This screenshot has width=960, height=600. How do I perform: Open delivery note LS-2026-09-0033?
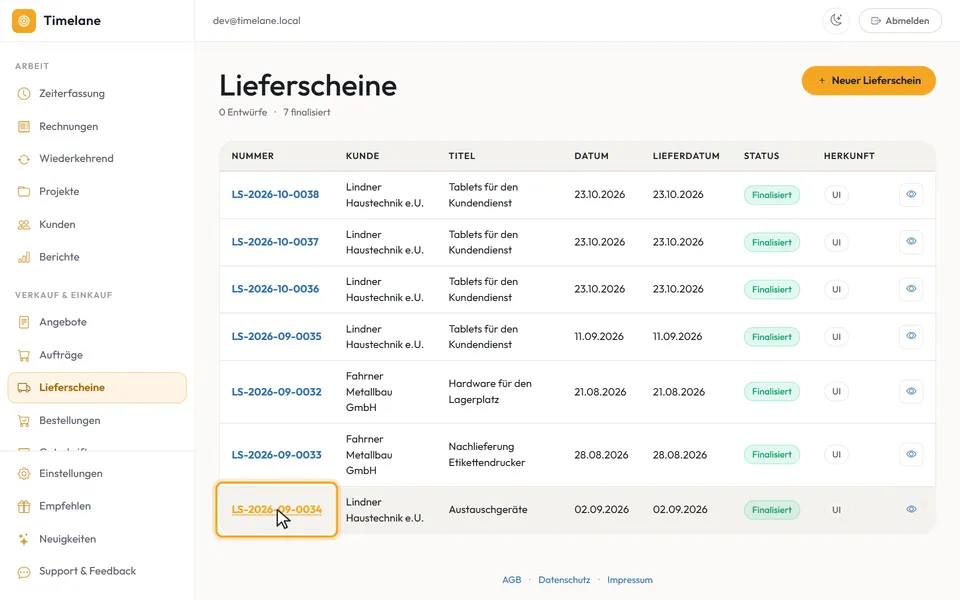point(276,455)
